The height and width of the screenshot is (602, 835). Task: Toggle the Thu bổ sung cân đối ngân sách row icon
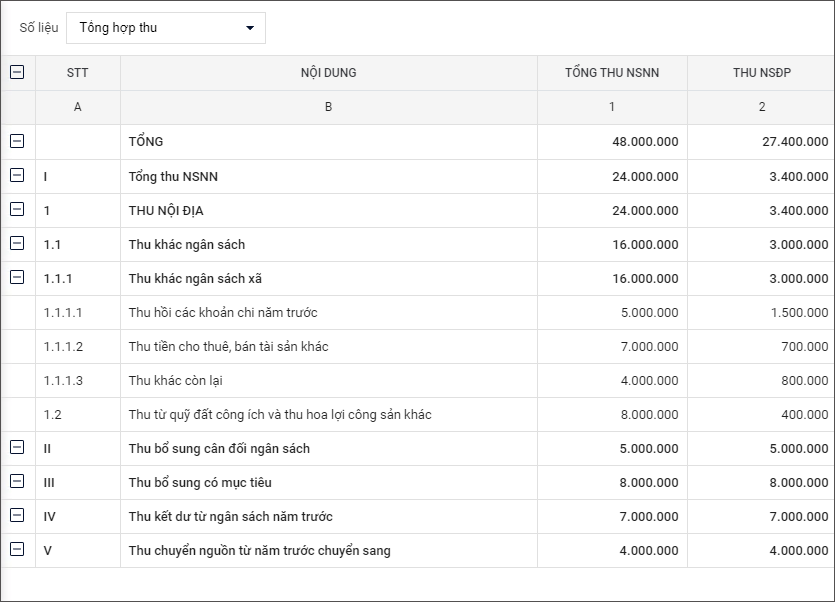(17, 448)
